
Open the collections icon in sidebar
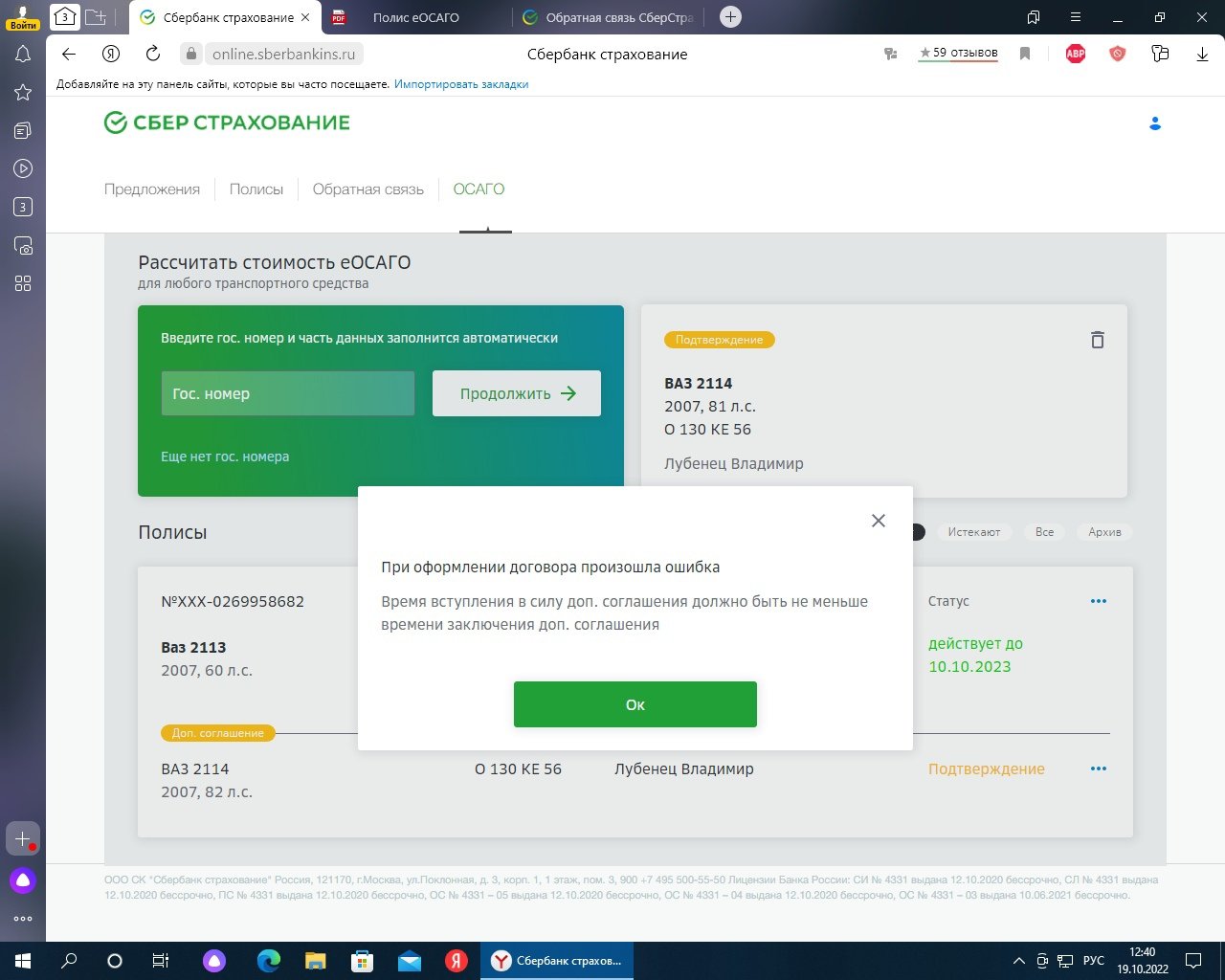23,130
